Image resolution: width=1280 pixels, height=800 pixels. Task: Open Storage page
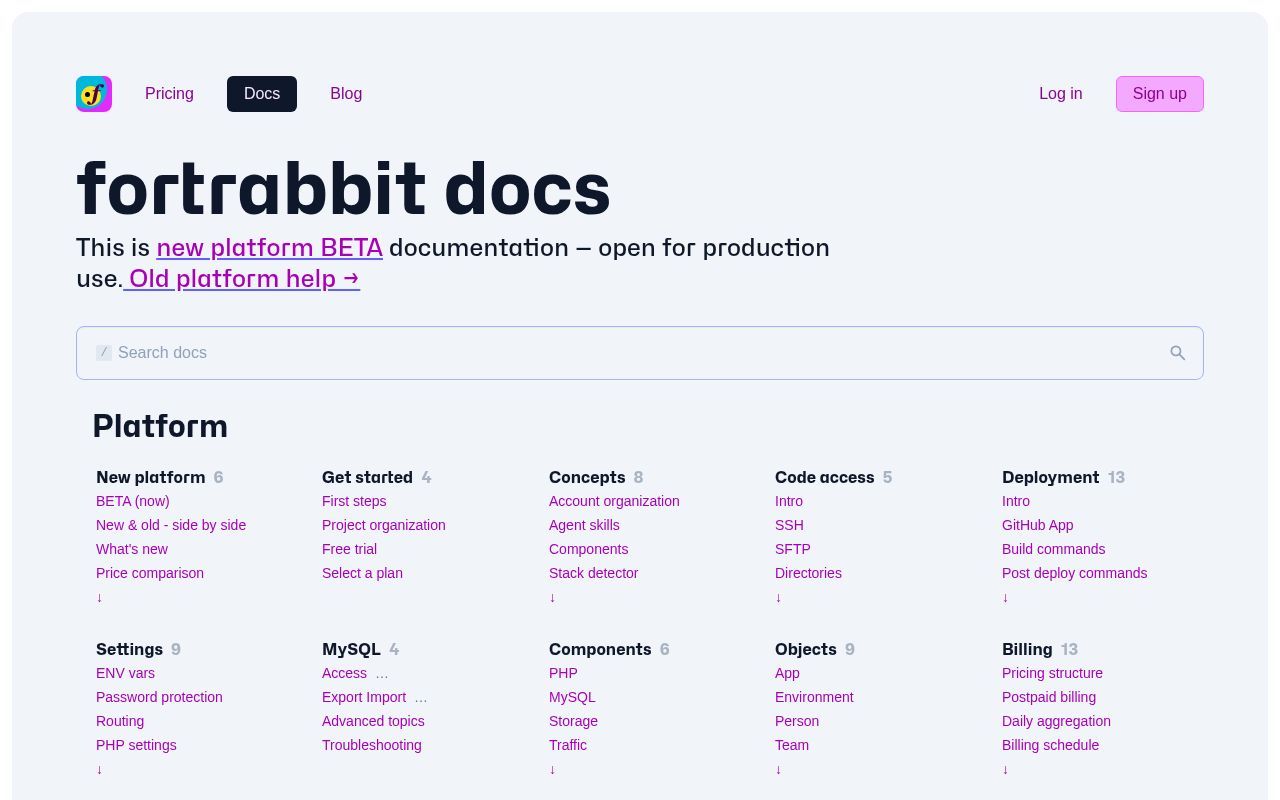coord(573,721)
